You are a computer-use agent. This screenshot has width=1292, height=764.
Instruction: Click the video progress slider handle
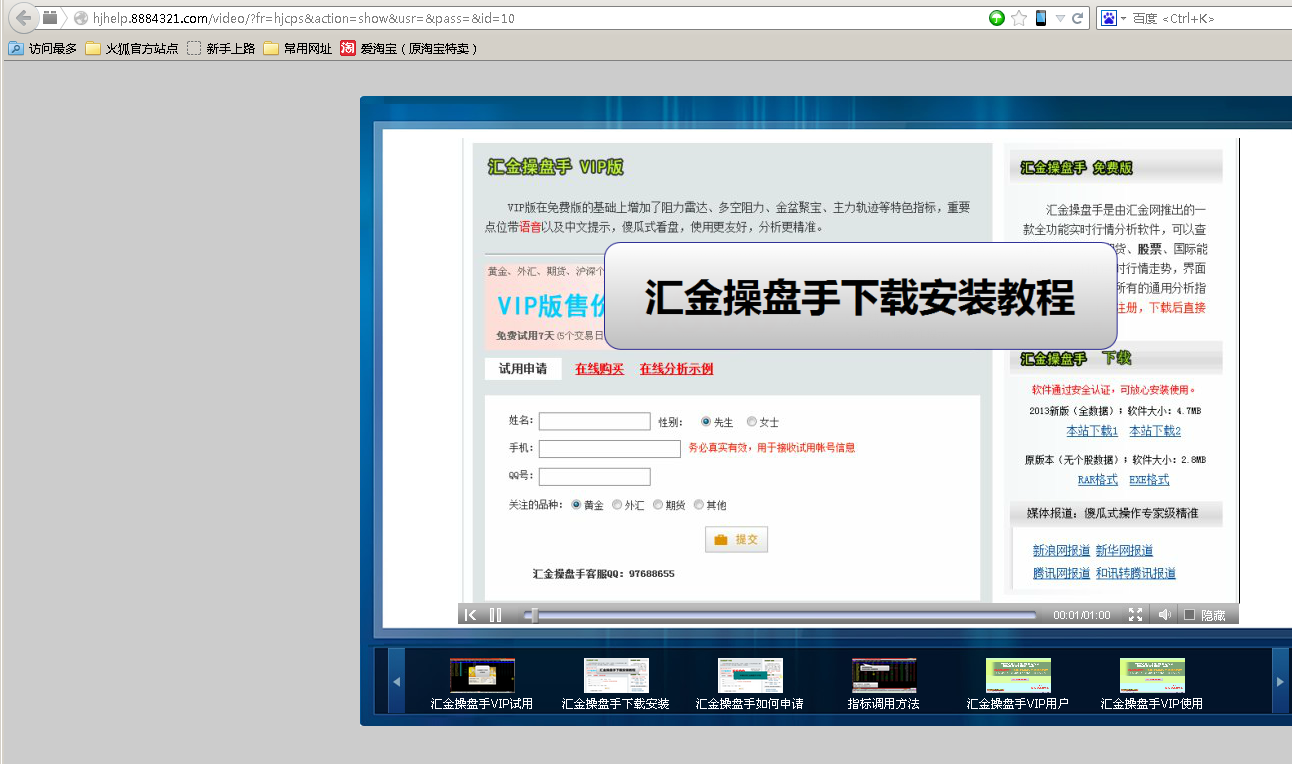534,615
